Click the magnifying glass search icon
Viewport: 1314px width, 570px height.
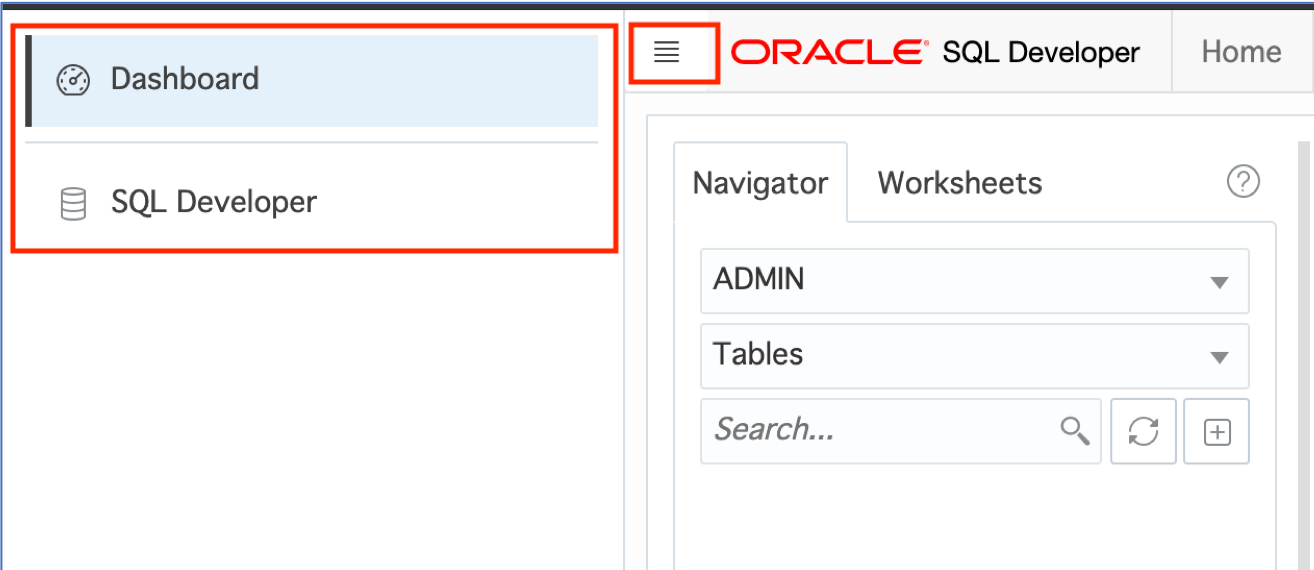[1075, 431]
